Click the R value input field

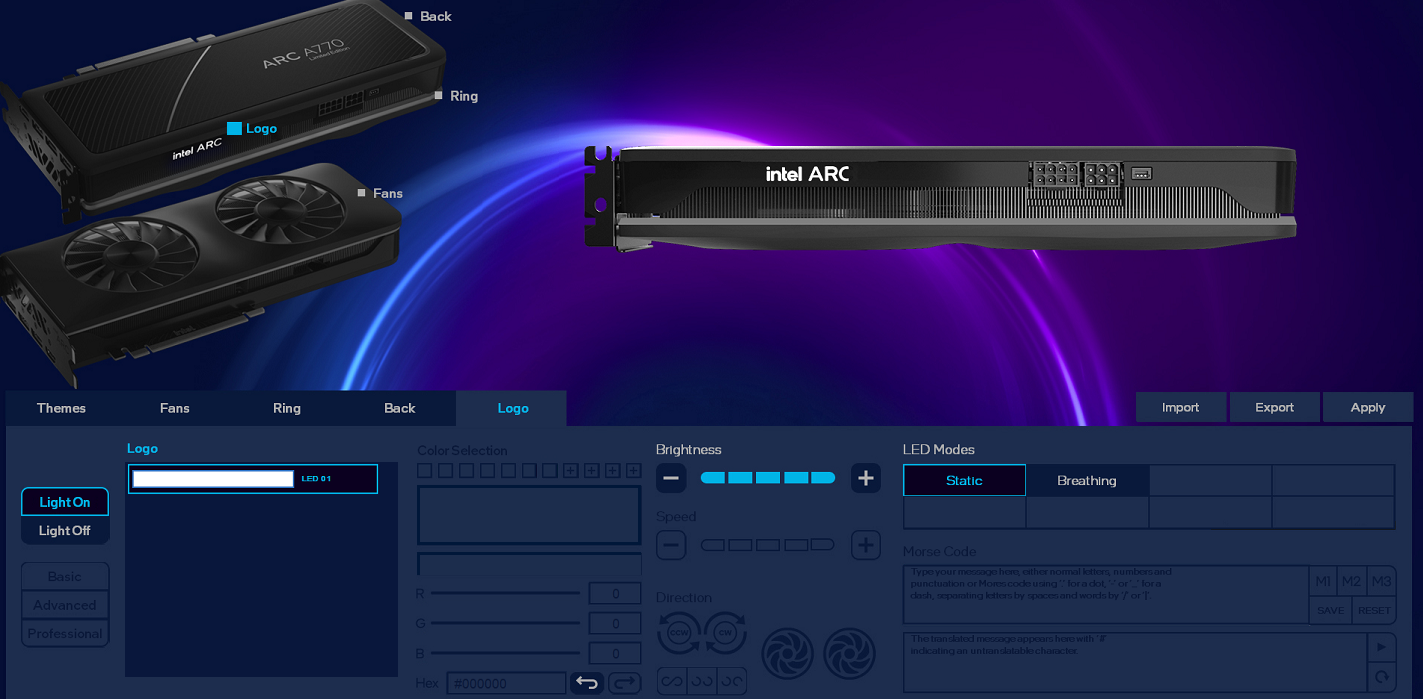pyautogui.click(x=615, y=594)
